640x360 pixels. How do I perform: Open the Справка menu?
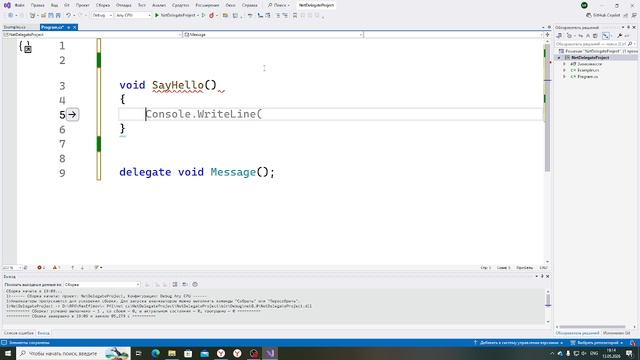coord(249,5)
